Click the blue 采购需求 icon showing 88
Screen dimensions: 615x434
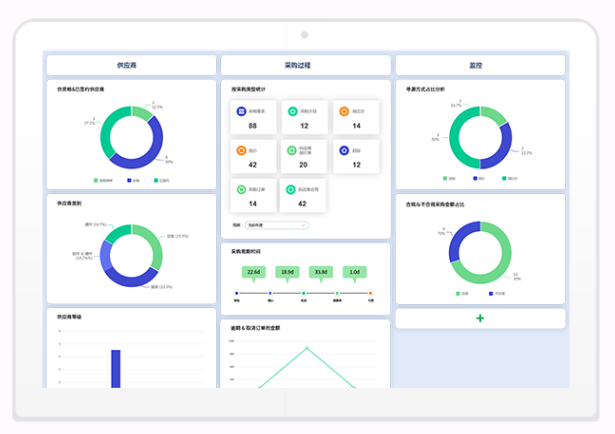point(241,112)
